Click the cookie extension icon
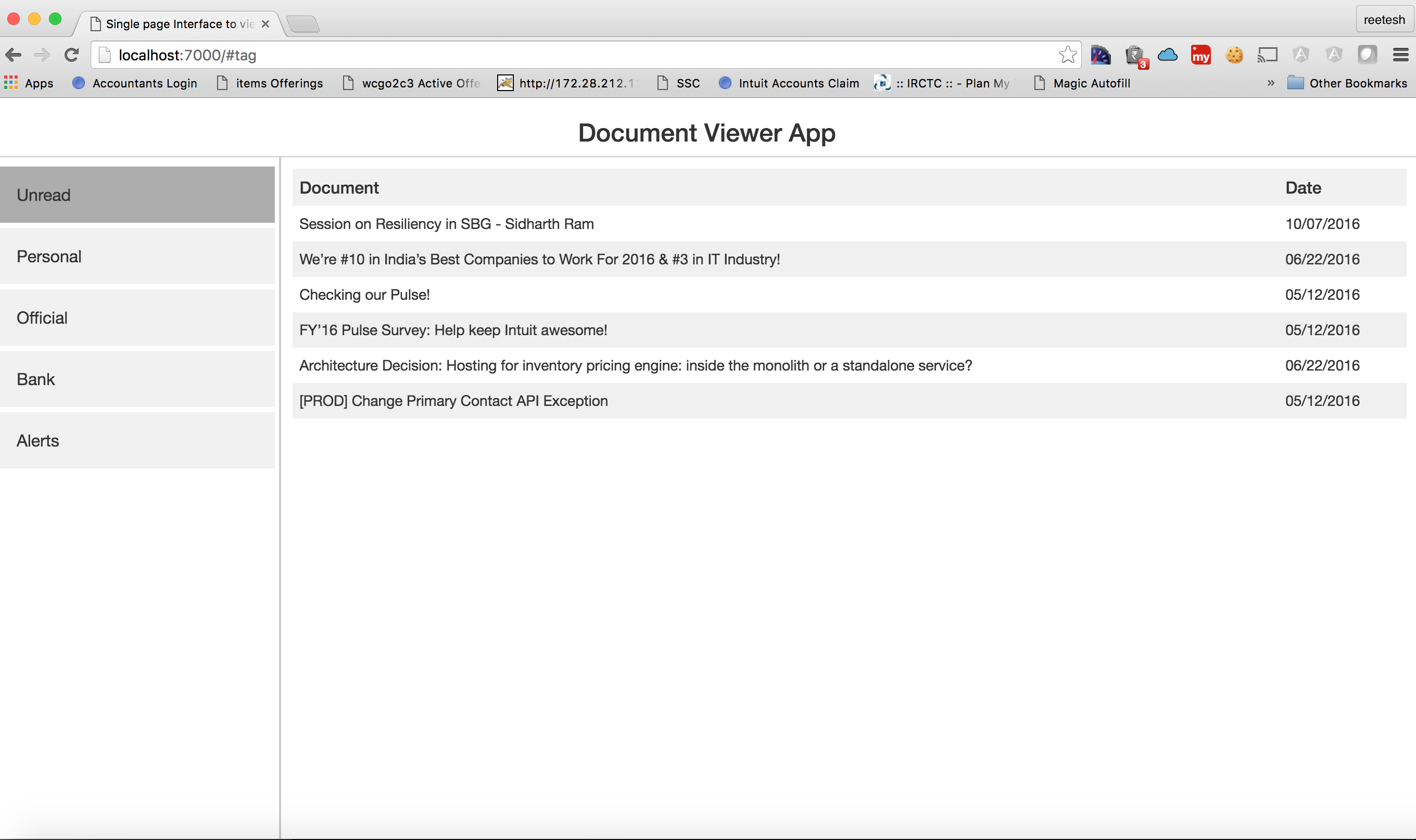 coord(1234,55)
